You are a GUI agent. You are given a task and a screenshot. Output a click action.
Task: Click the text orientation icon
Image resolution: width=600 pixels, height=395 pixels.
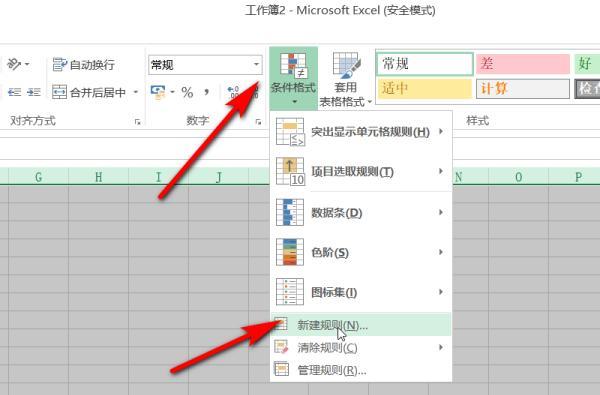[x=14, y=64]
